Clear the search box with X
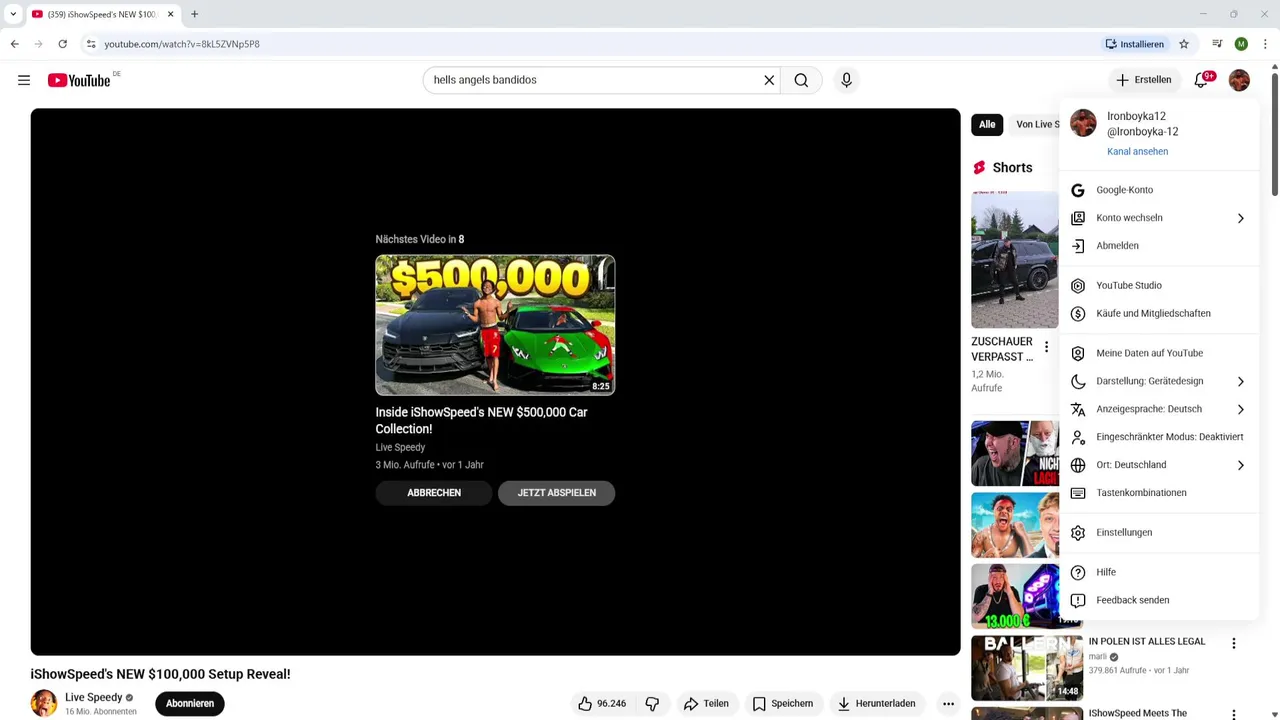 click(769, 80)
